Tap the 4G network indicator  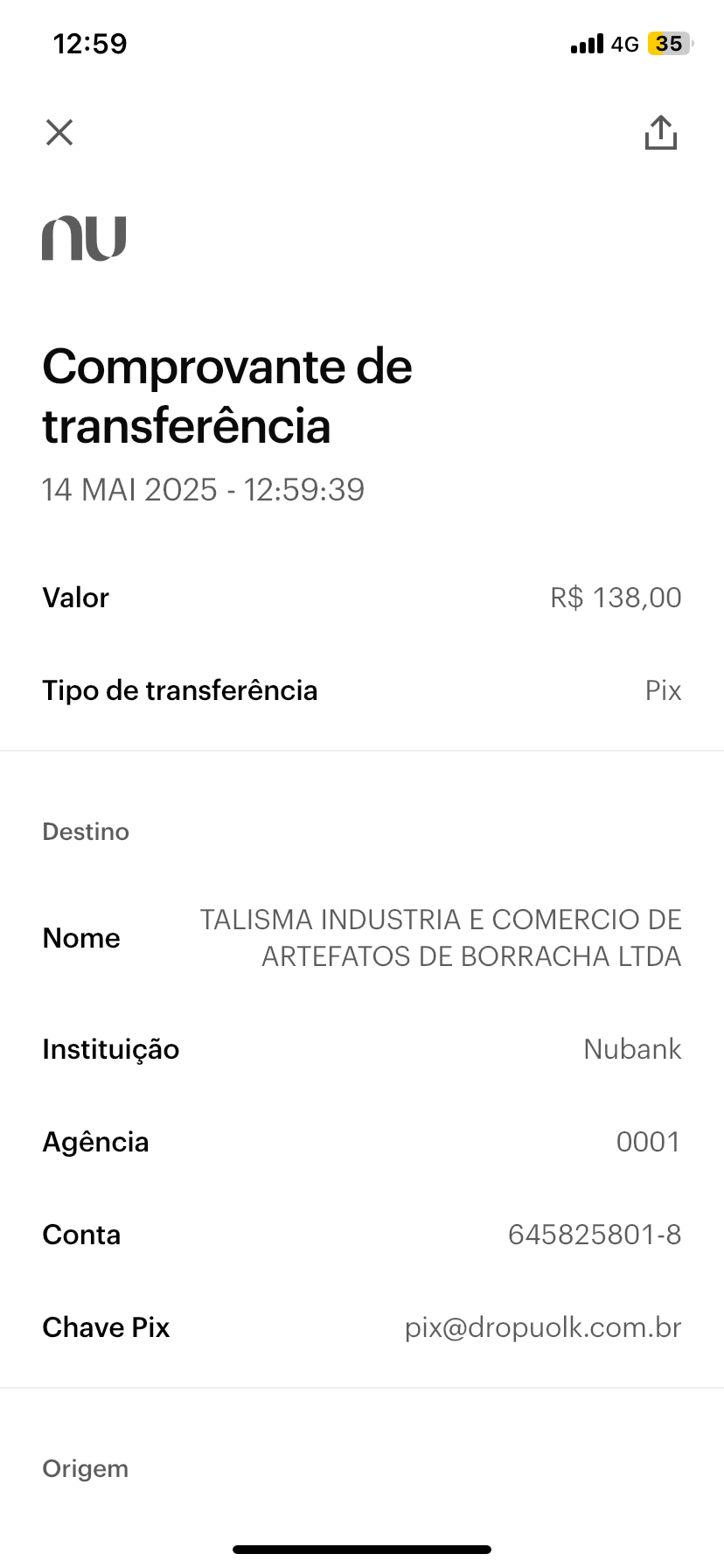pos(624,44)
